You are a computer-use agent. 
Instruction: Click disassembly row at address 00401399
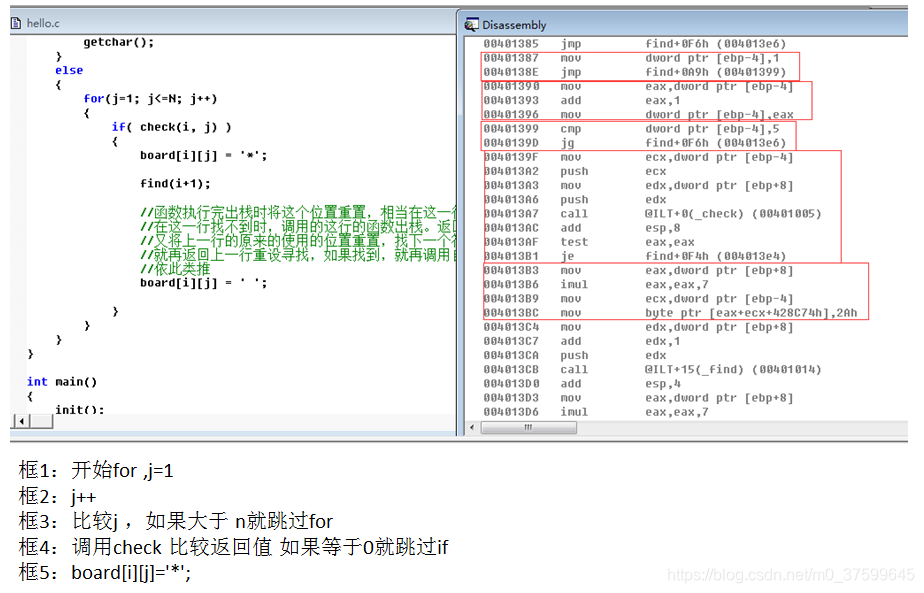point(631,129)
